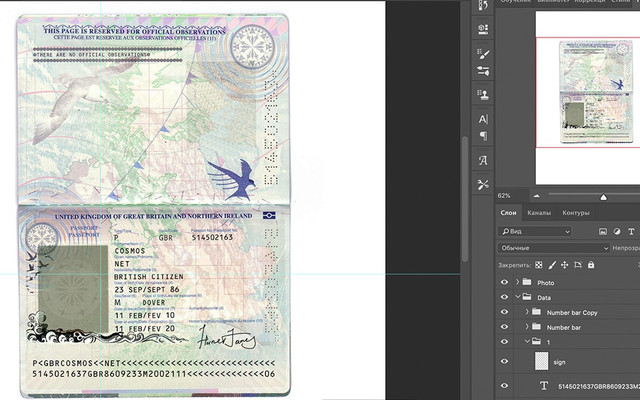The height and width of the screenshot is (400, 640).
Task: Select the sign layer thumbnail
Action: [542, 361]
